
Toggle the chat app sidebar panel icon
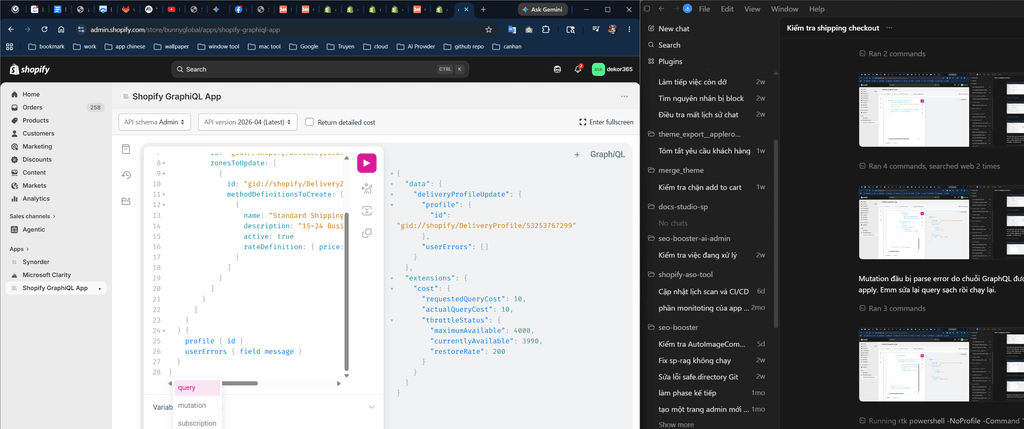[647, 9]
